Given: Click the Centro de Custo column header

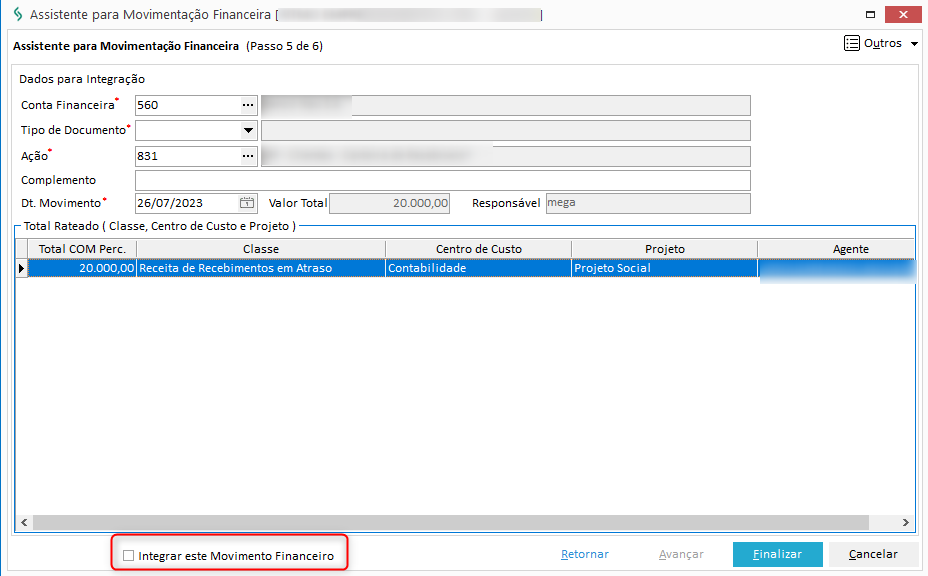Looking at the screenshot, I should (478, 249).
